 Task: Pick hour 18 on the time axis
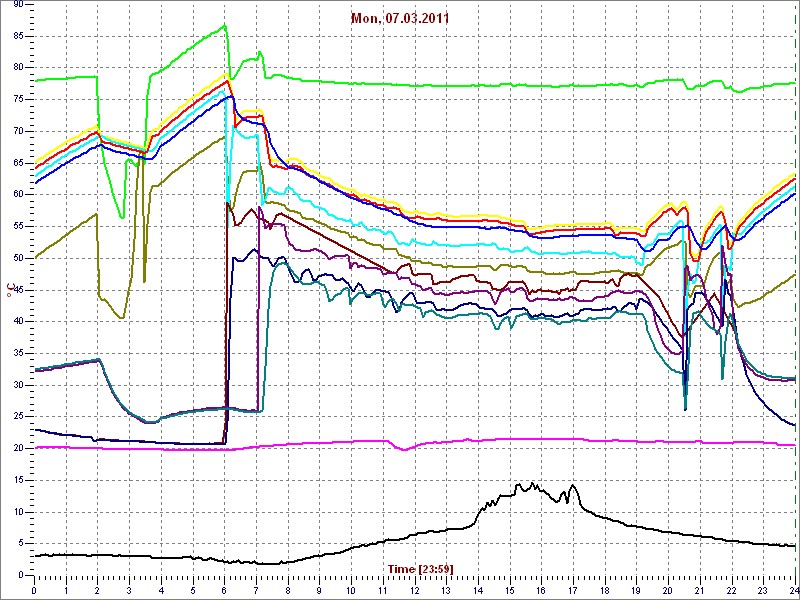[604, 589]
